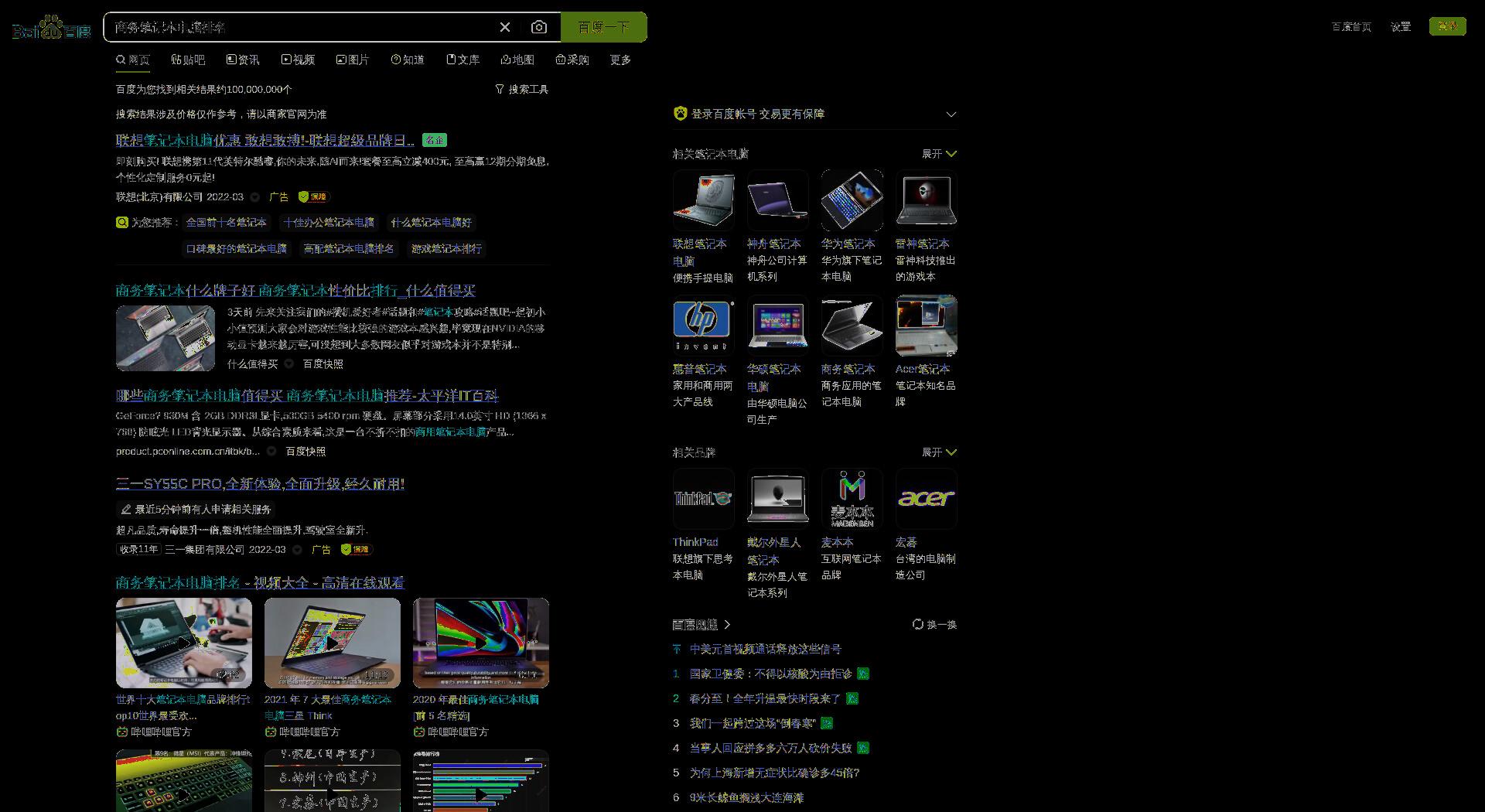This screenshot has height=812, width=1485.
Task: Switch to the 贴吧 tab
Action: (x=188, y=60)
